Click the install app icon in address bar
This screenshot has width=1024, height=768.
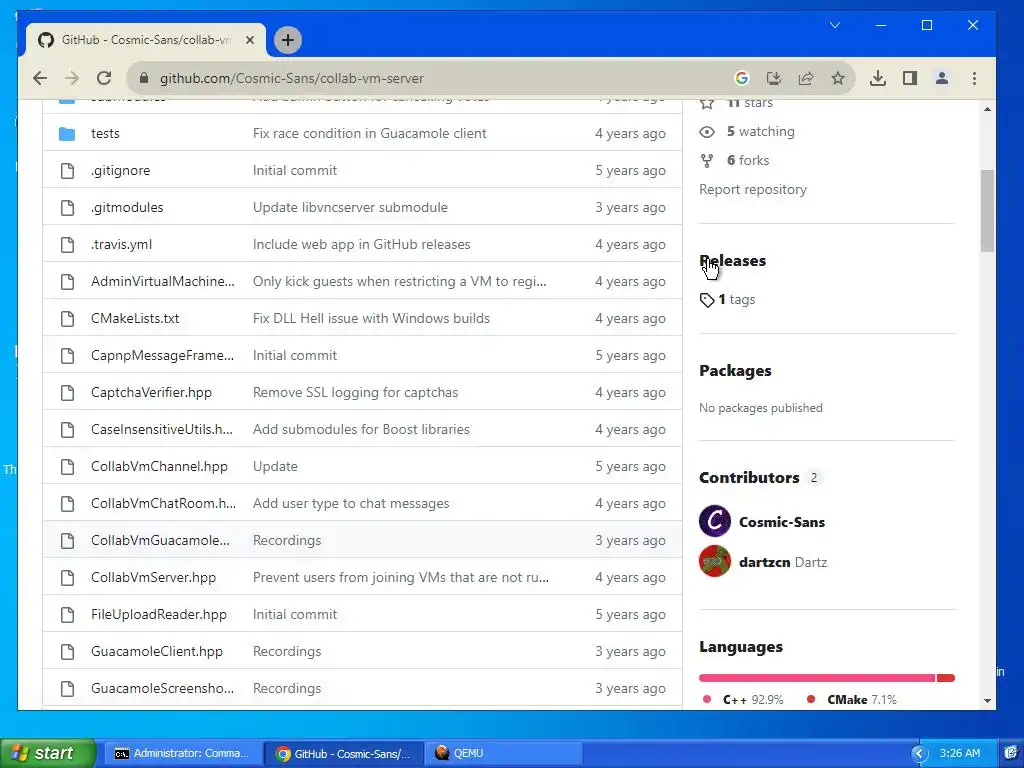(x=774, y=78)
